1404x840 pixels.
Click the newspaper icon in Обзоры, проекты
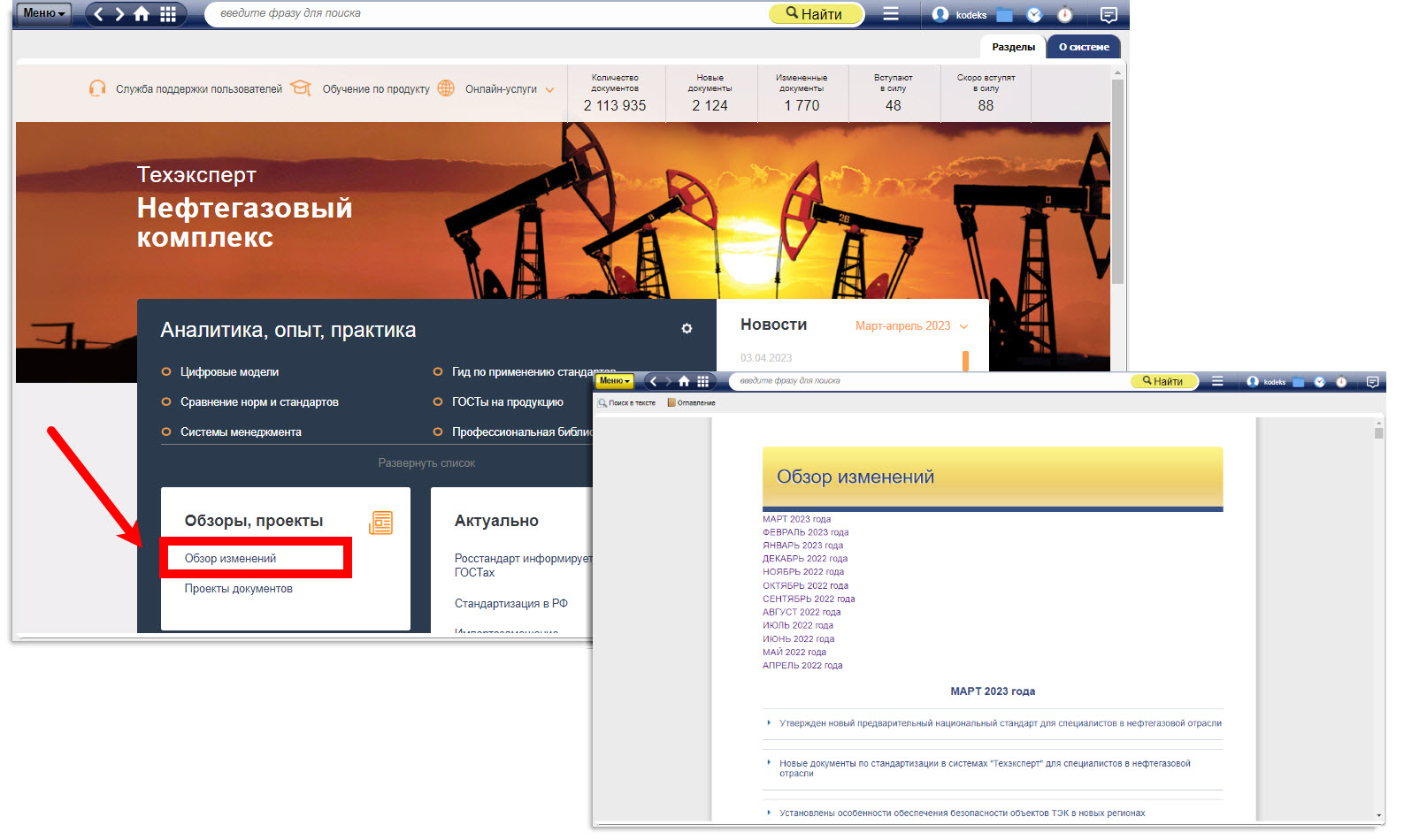coord(380,523)
